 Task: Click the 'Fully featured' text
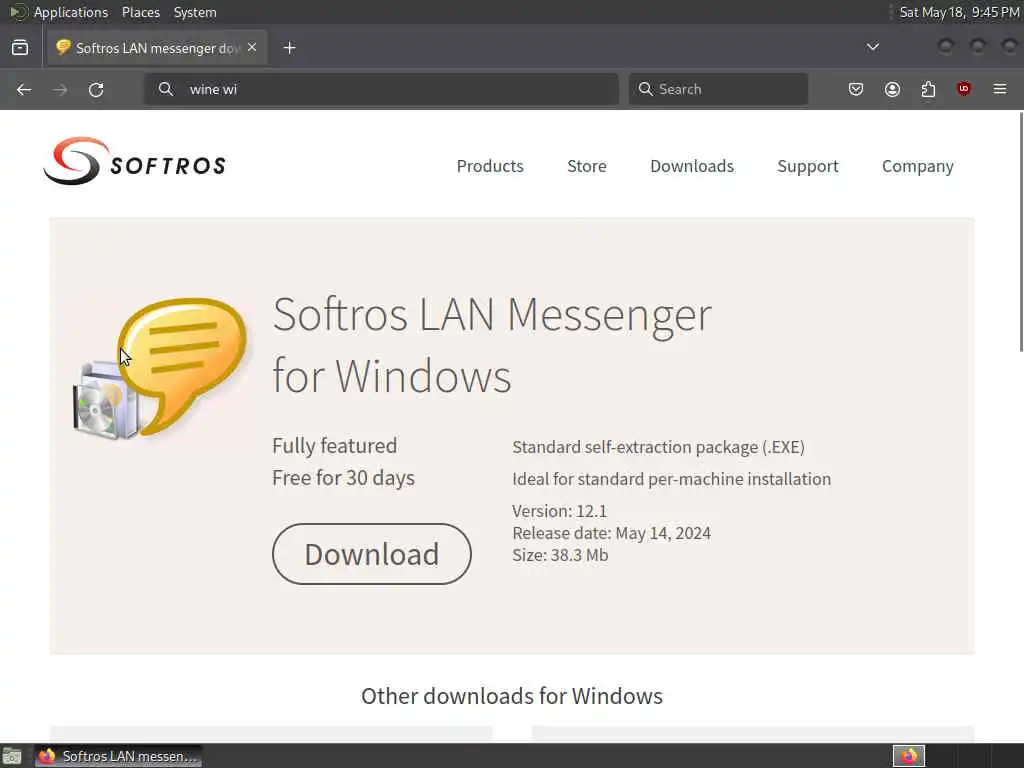[334, 446]
